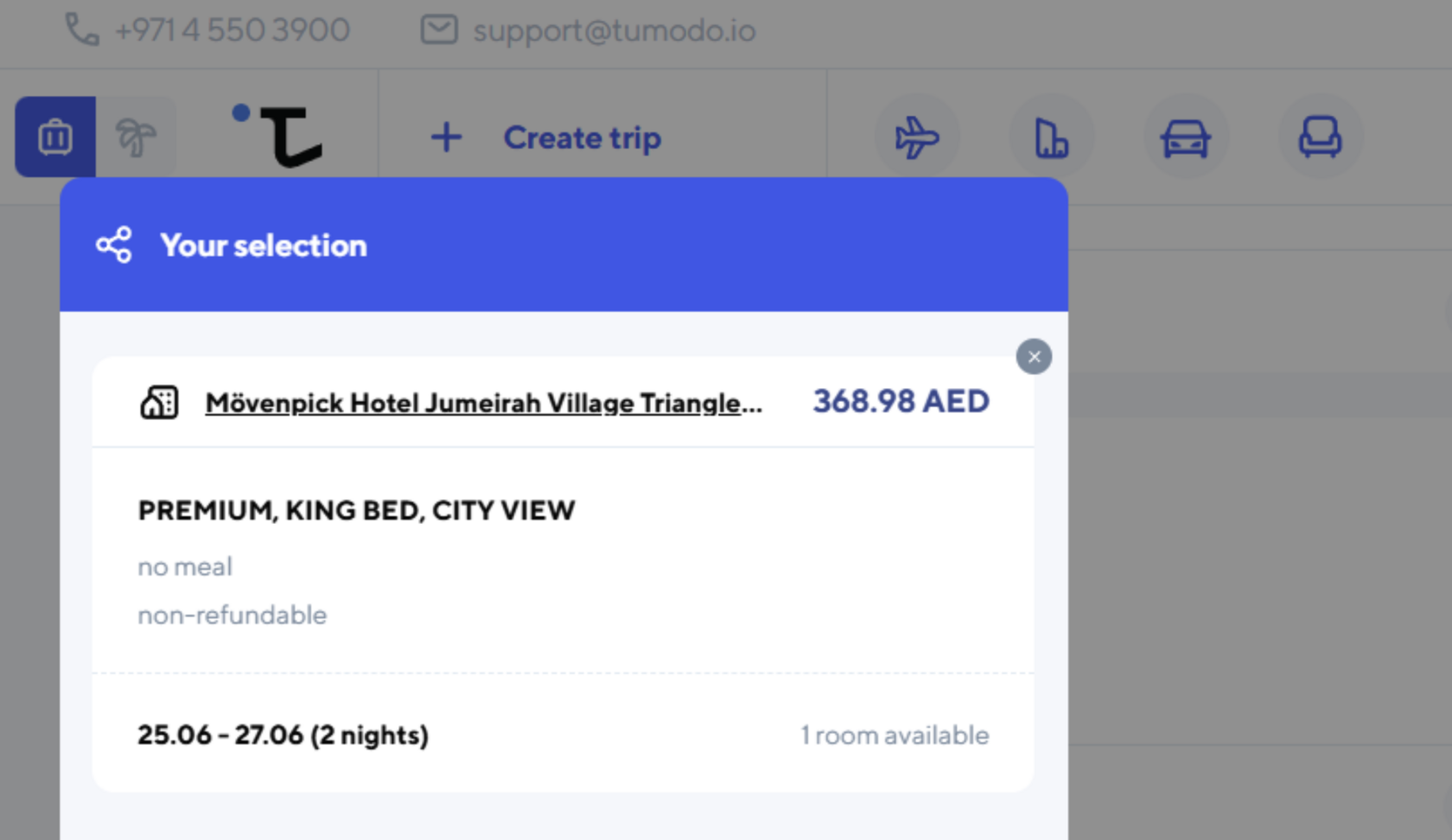Viewport: 1452px width, 840px height.
Task: Click the envelope mail icon
Action: (439, 30)
